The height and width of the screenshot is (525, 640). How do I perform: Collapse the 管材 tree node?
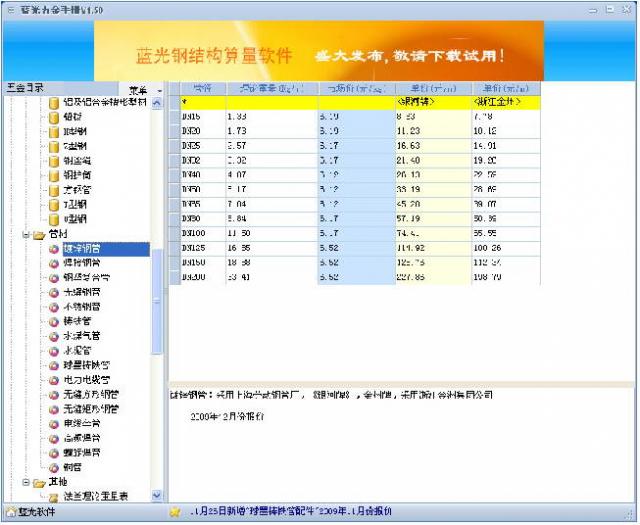coord(25,234)
